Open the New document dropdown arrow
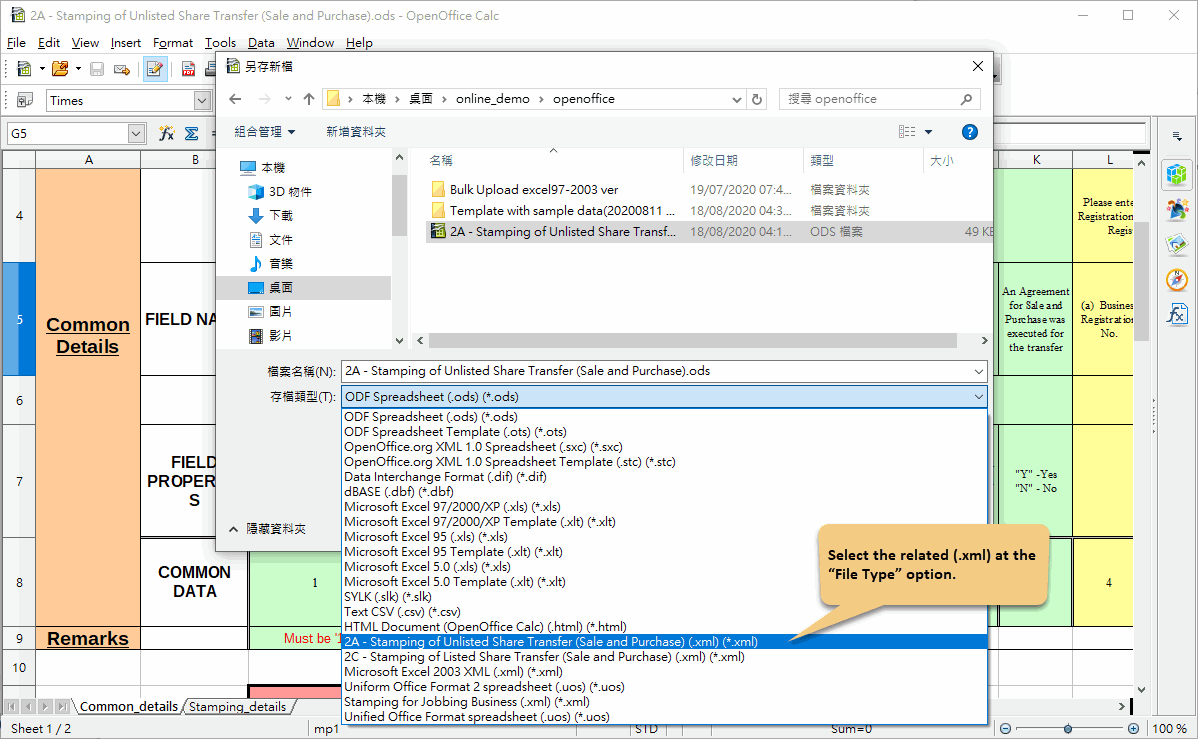 click(x=41, y=69)
